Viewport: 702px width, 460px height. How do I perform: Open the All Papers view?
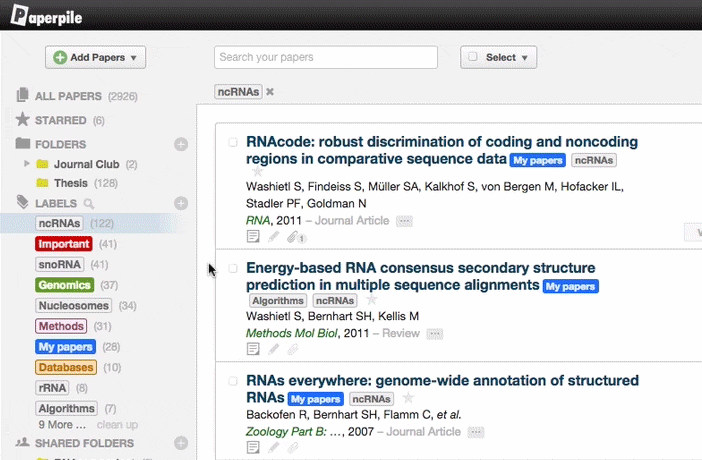pos(67,96)
